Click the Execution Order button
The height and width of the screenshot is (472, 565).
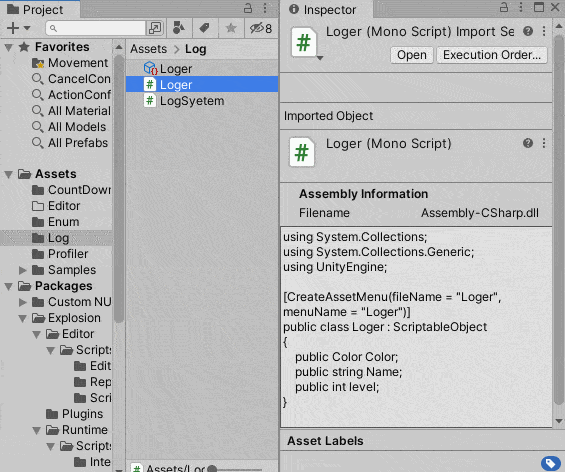492,55
